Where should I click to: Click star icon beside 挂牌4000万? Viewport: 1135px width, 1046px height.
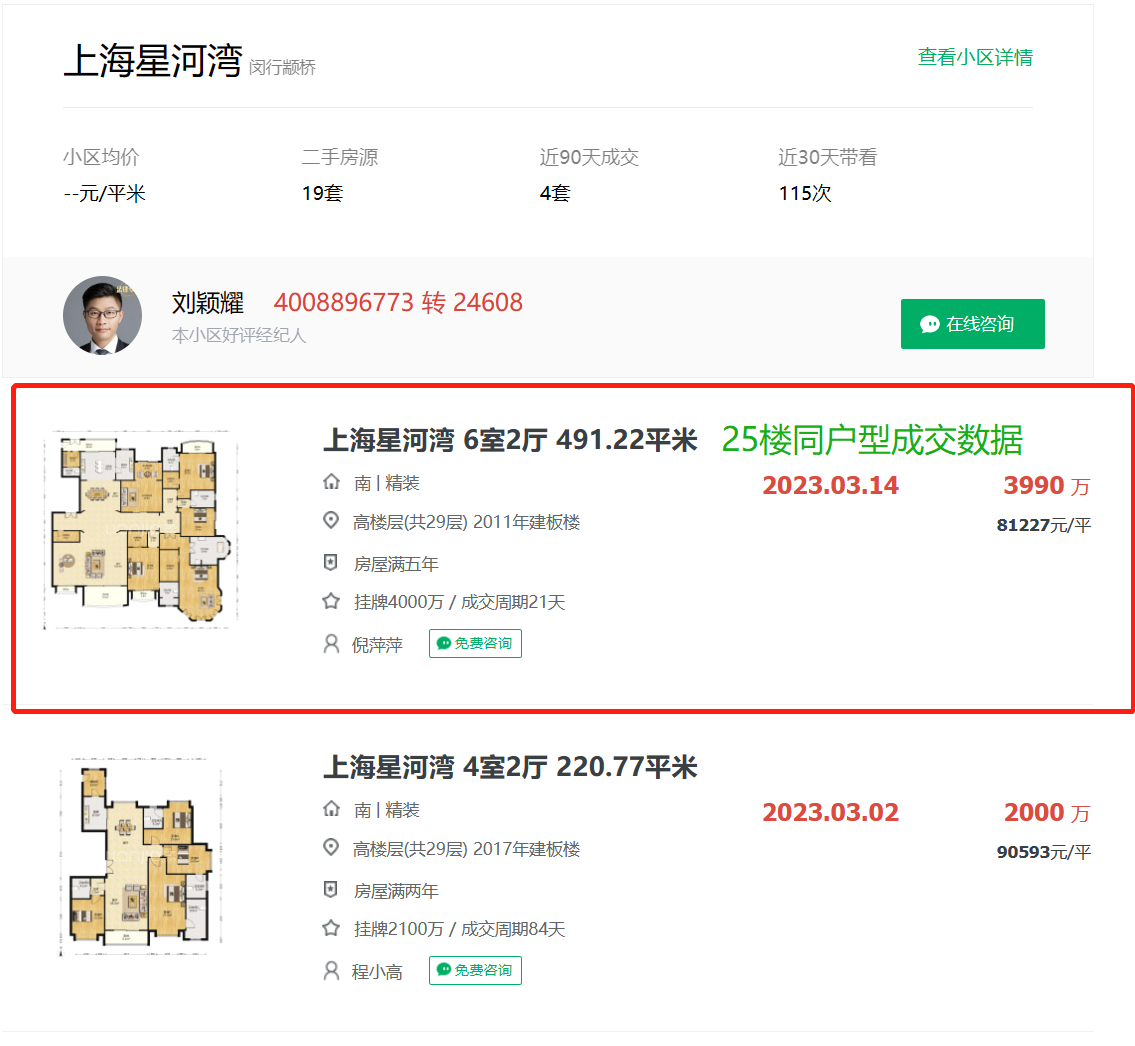[331, 602]
